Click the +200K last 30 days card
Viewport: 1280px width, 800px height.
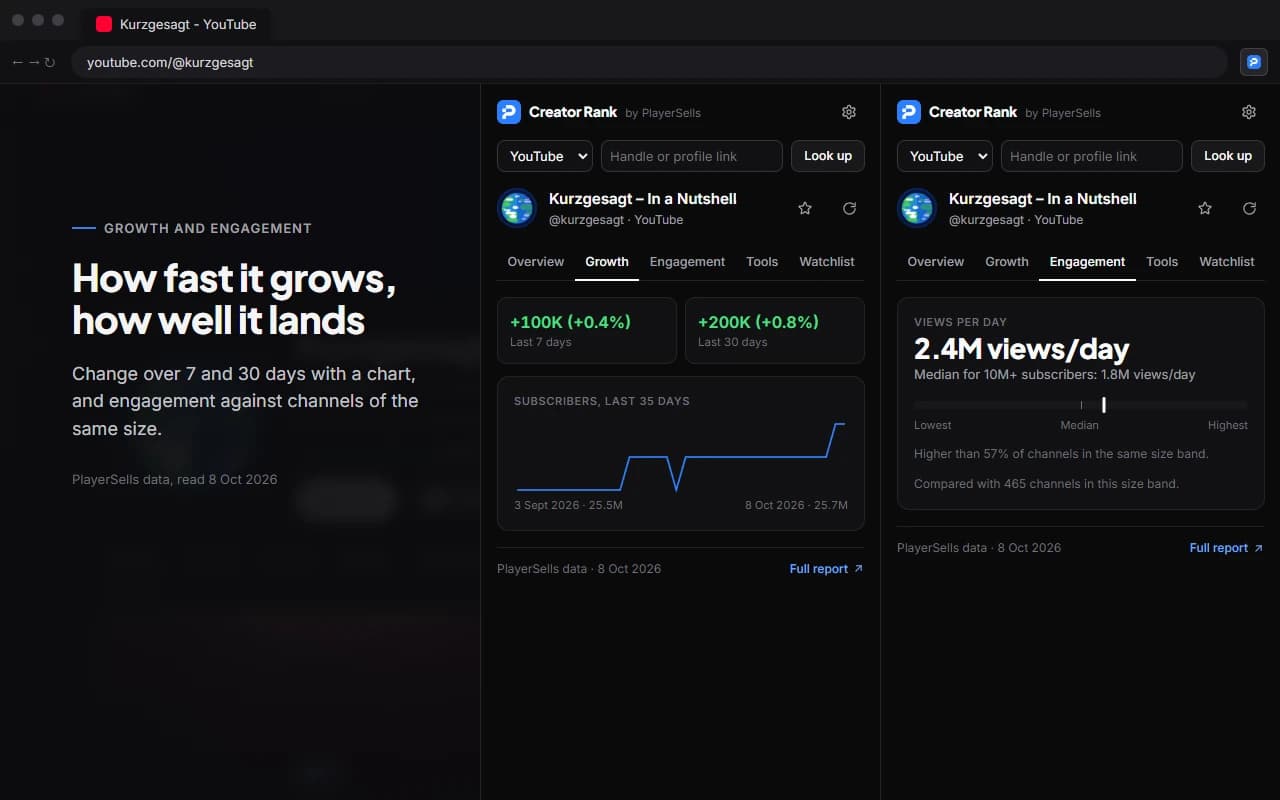click(775, 330)
